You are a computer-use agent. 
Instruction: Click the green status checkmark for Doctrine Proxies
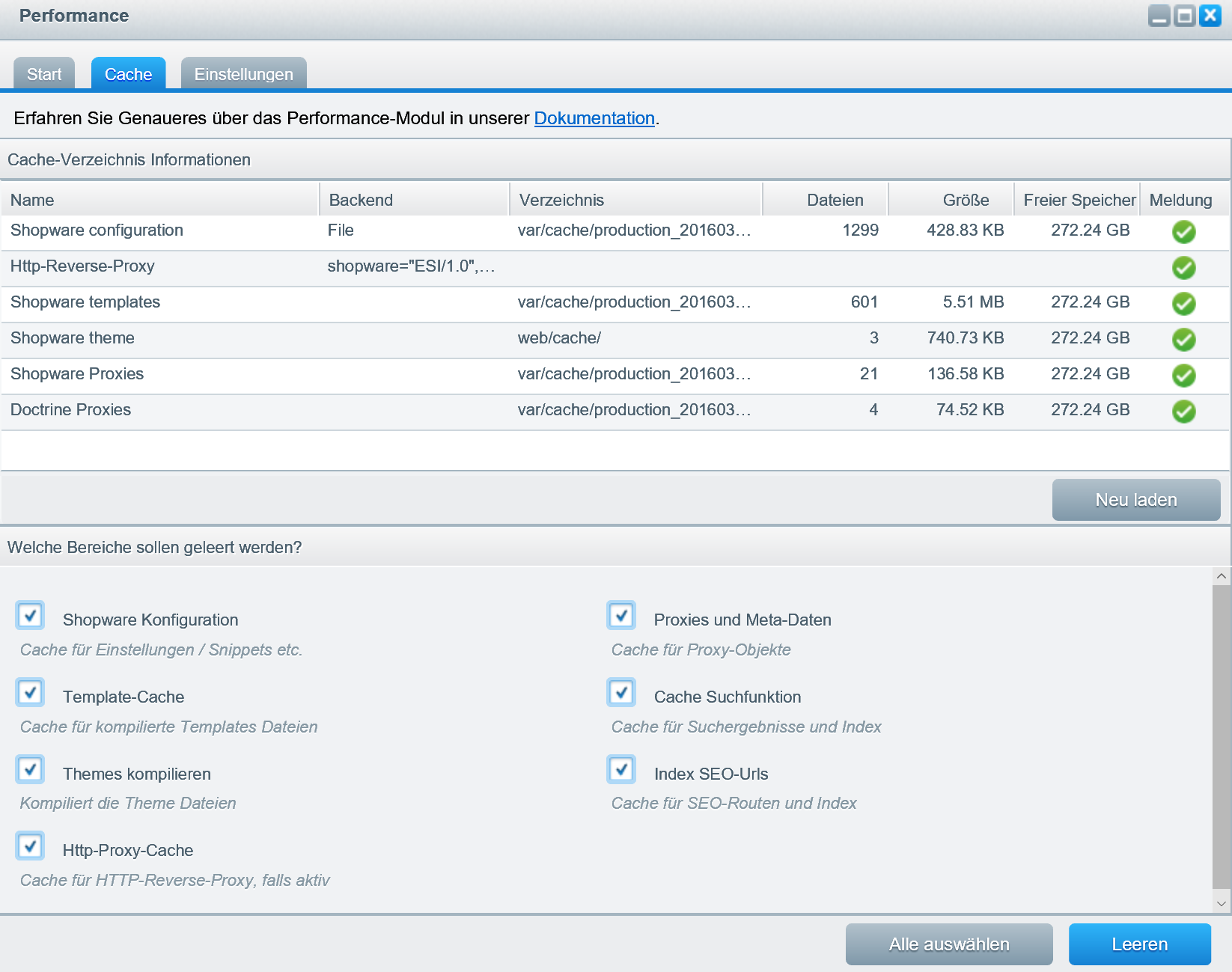pos(1183,412)
